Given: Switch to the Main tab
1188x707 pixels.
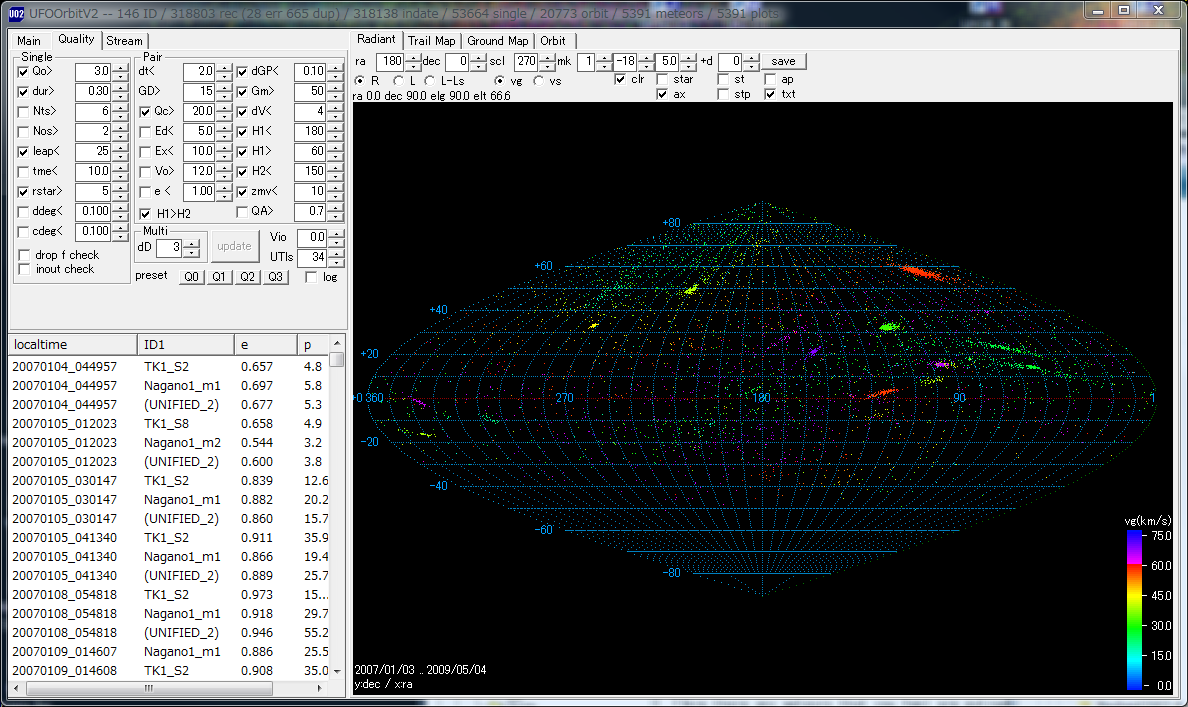Looking at the screenshot, I should point(29,41).
